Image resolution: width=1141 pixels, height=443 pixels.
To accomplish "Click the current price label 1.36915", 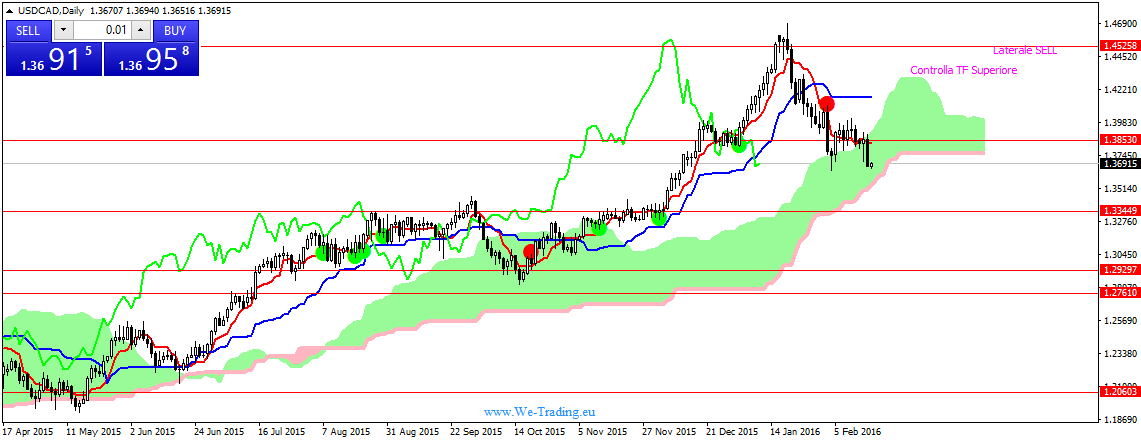I will (1118, 163).
